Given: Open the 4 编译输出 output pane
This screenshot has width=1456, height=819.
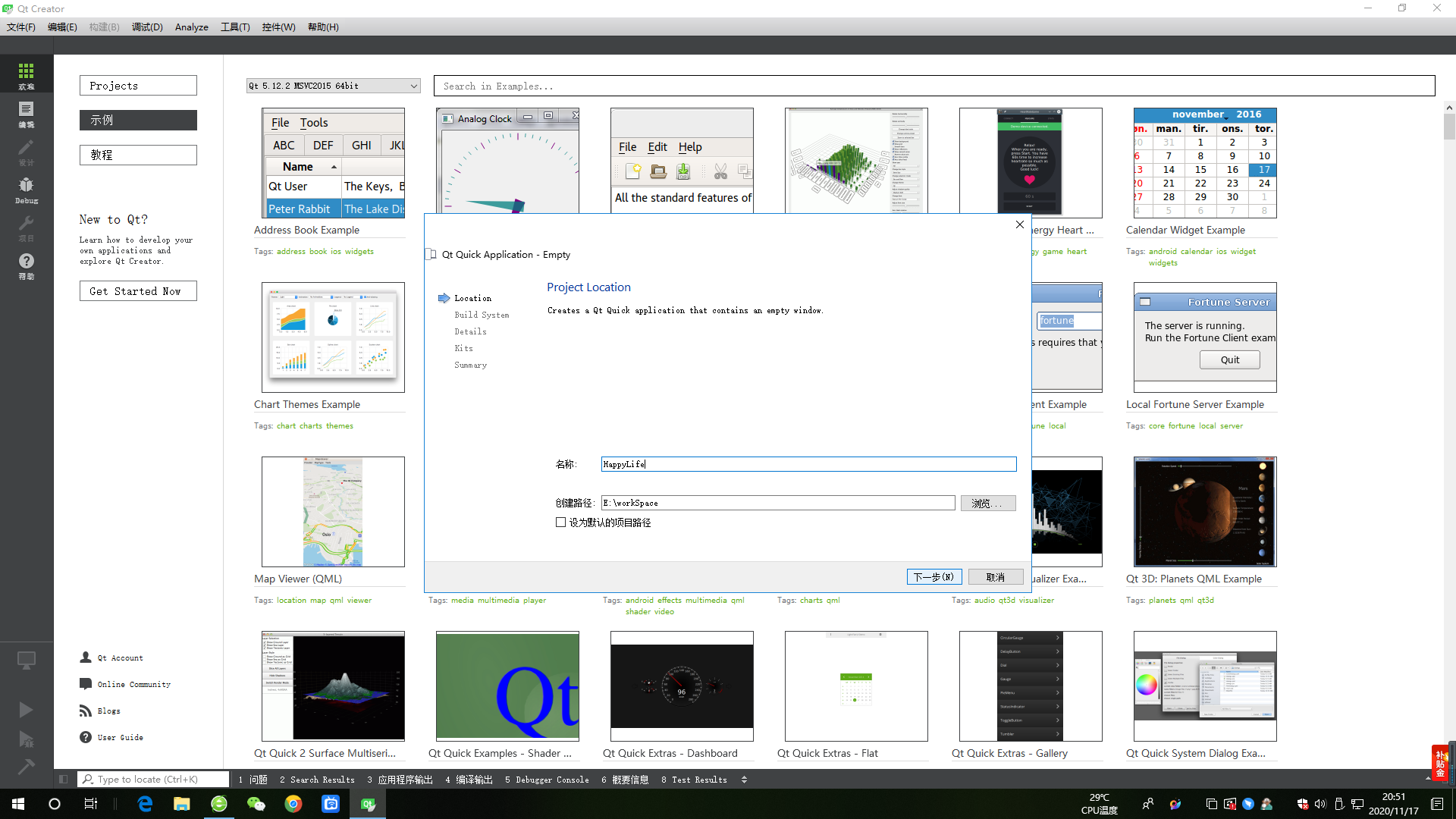Looking at the screenshot, I should pos(469,780).
